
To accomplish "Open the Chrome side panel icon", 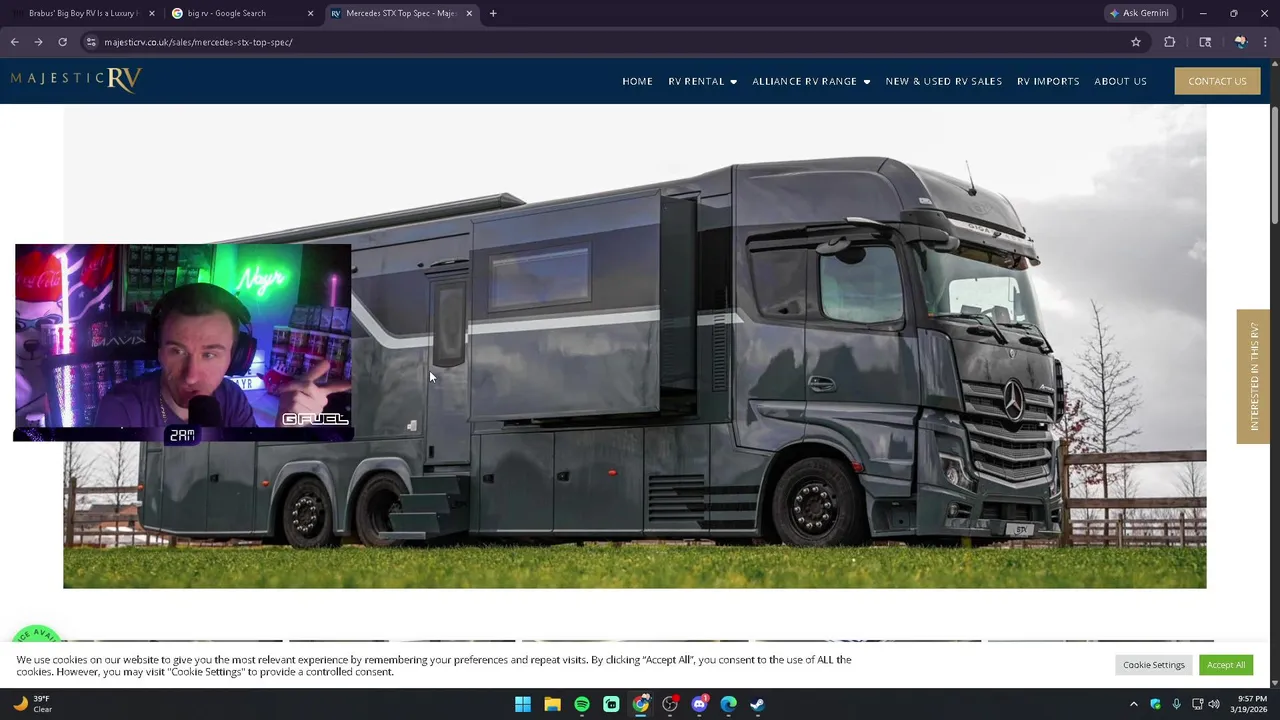I will coord(1205,42).
